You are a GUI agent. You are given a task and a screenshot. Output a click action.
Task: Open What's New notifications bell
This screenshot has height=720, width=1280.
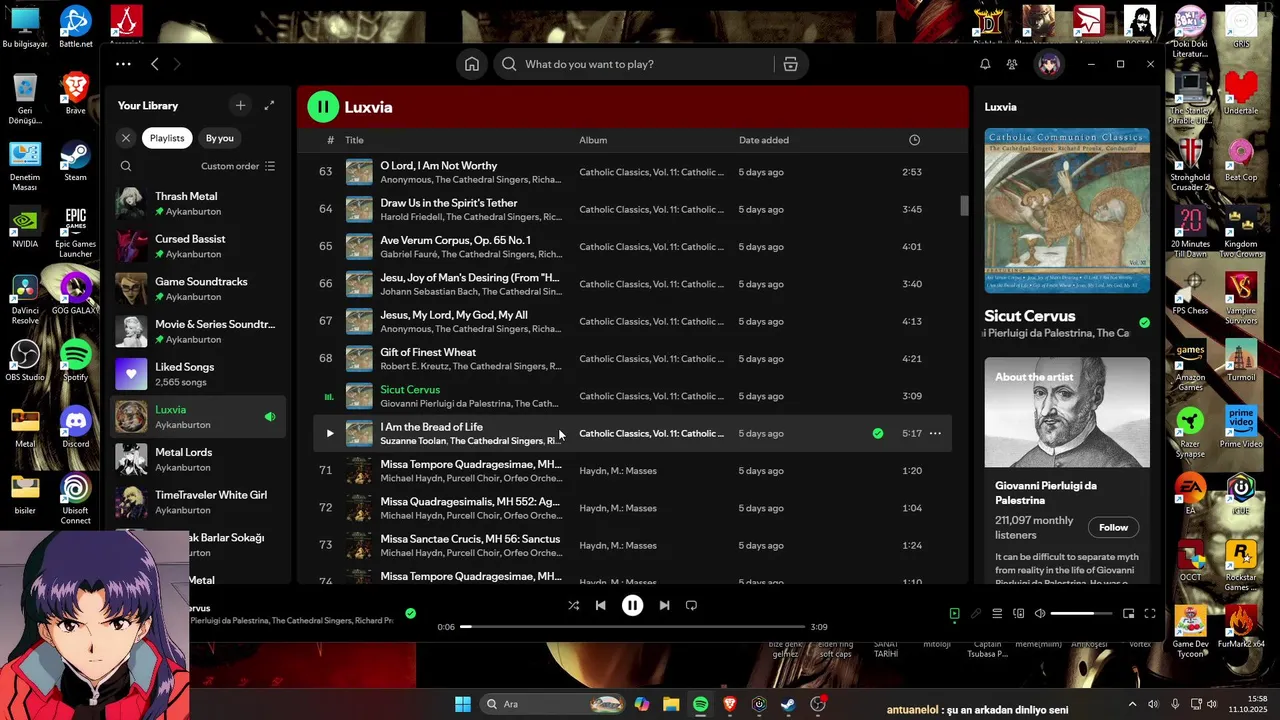pos(985,64)
